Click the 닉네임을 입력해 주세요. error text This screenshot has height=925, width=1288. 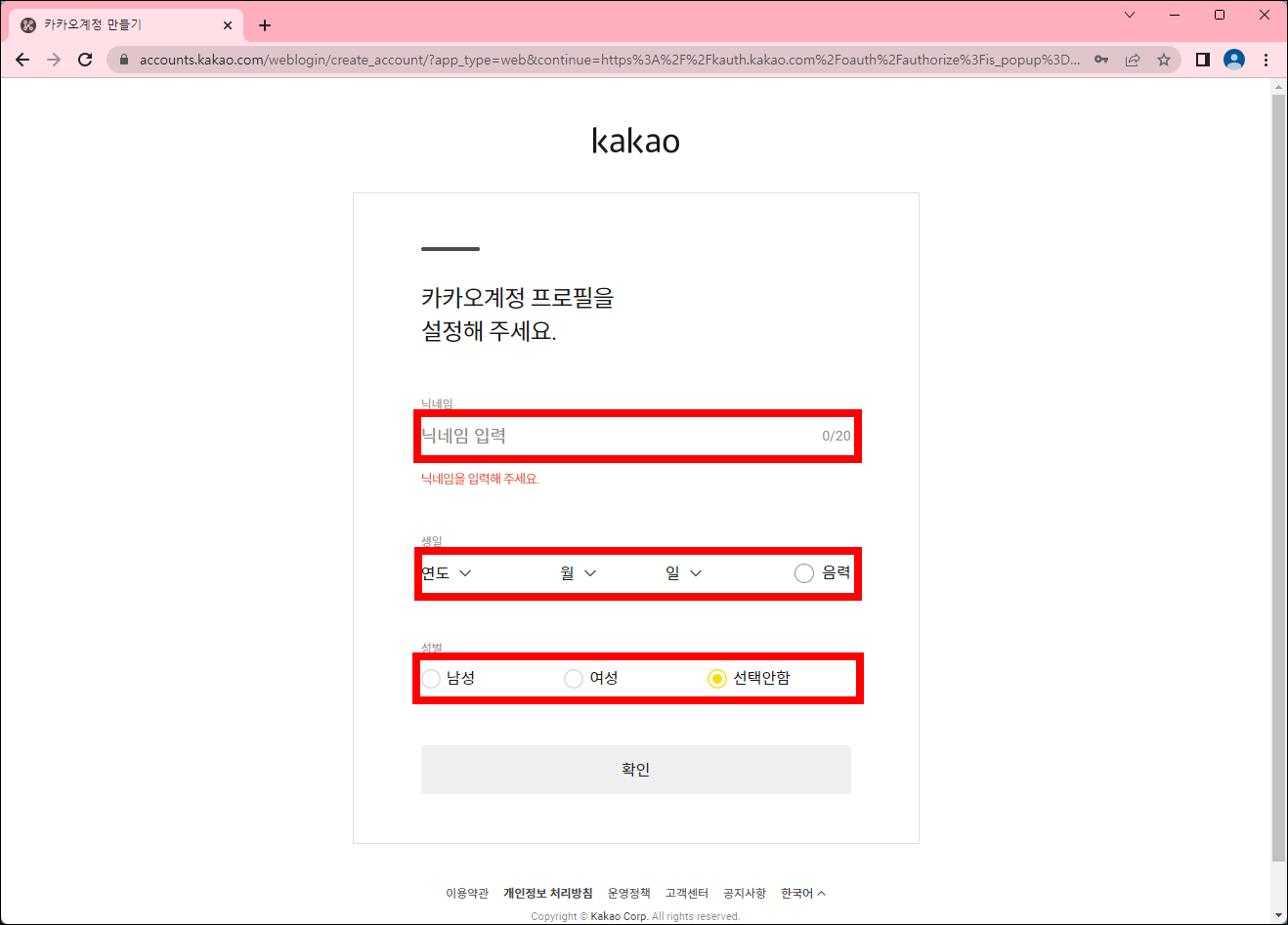pos(480,479)
